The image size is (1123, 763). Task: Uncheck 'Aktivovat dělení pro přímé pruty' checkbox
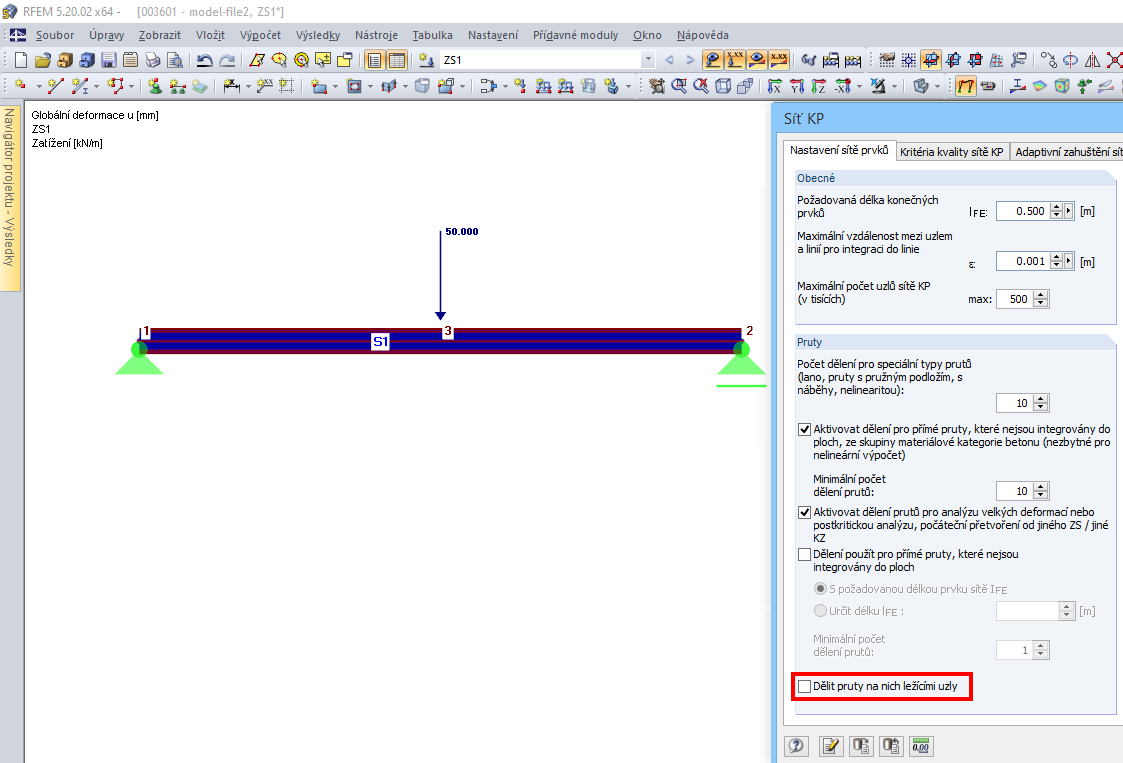[x=805, y=430]
